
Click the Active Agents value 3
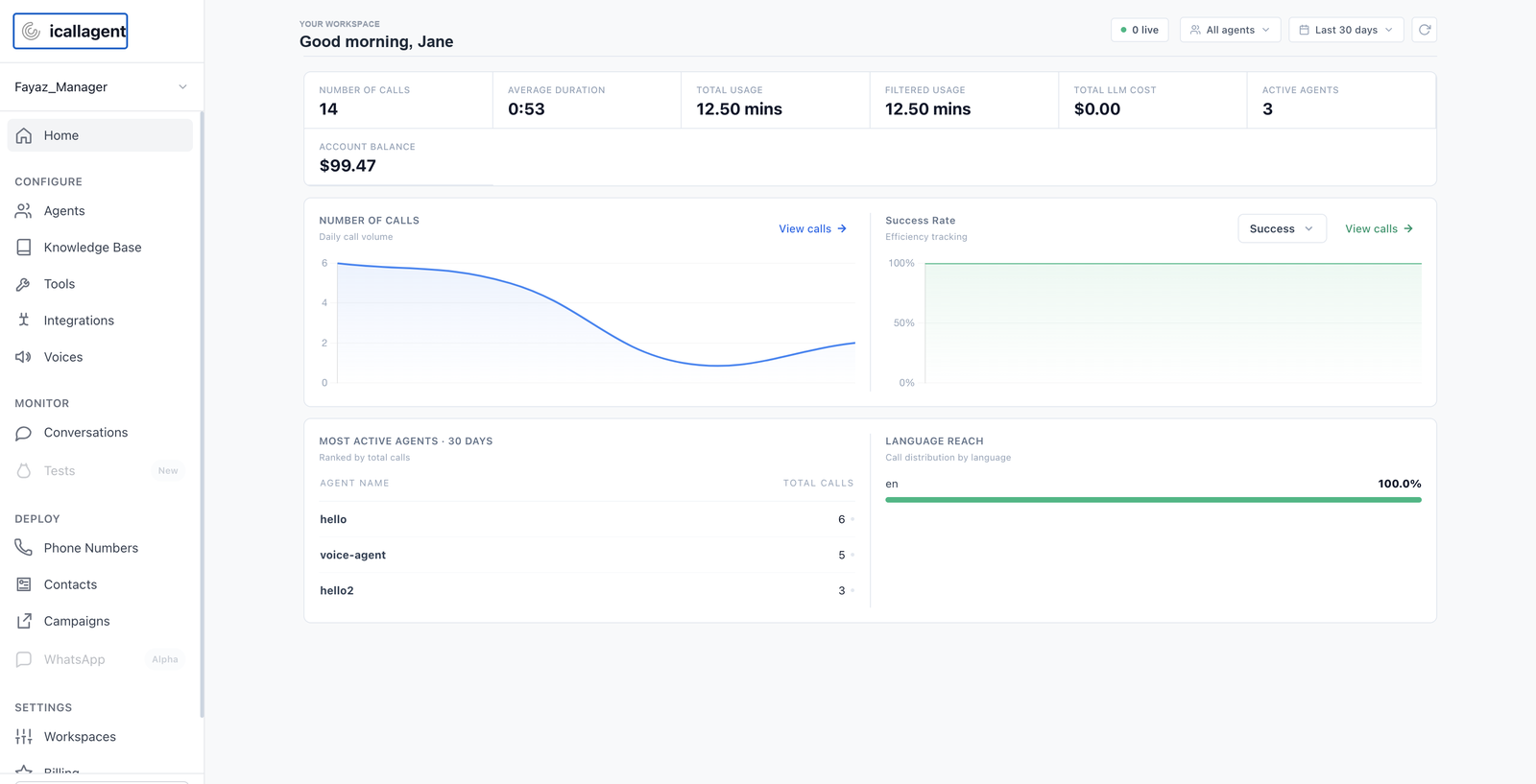coord(1267,109)
